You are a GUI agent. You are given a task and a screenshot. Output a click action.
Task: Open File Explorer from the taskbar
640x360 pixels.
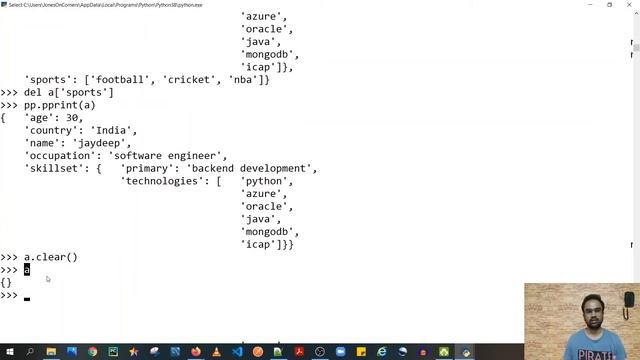pos(51,351)
